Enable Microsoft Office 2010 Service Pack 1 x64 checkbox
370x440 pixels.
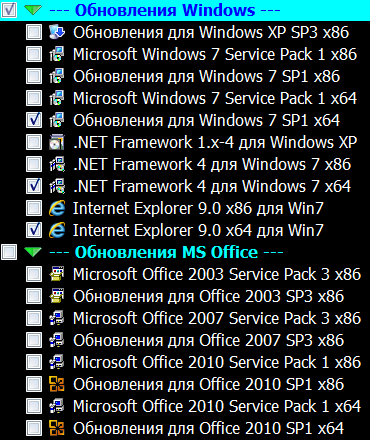click(34, 406)
